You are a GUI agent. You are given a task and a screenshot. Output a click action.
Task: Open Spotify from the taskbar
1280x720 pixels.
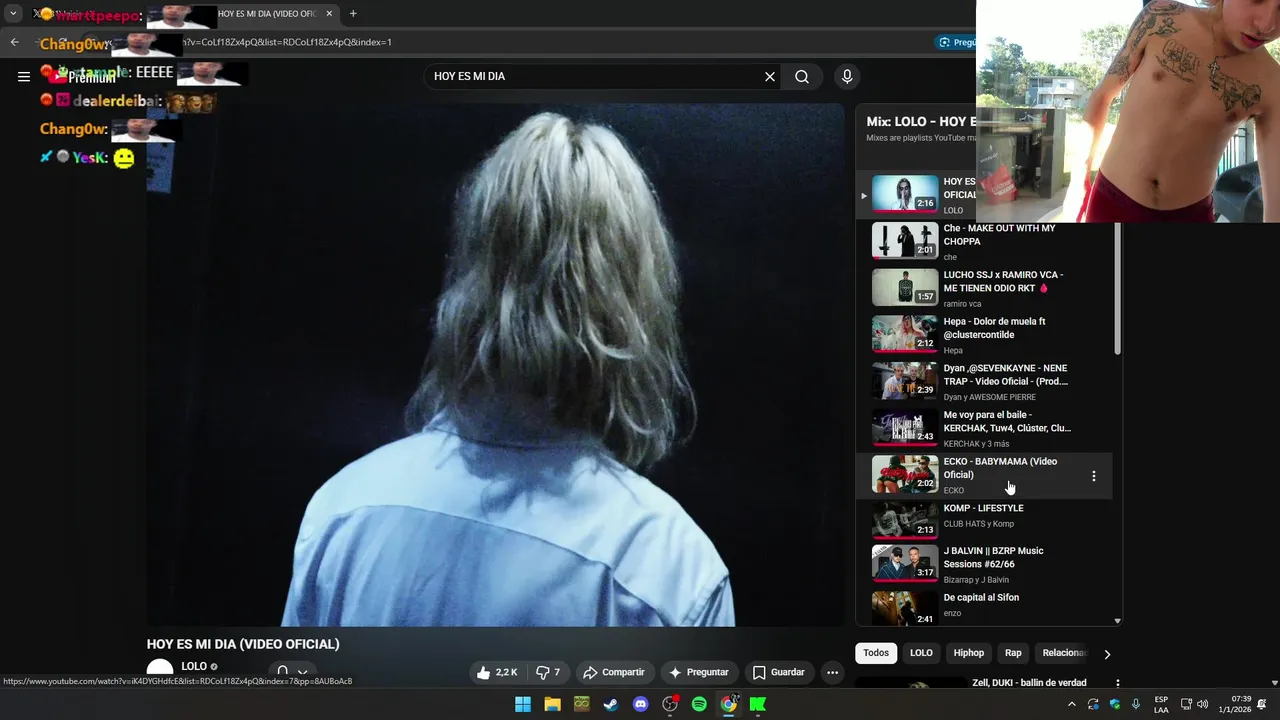[699, 704]
